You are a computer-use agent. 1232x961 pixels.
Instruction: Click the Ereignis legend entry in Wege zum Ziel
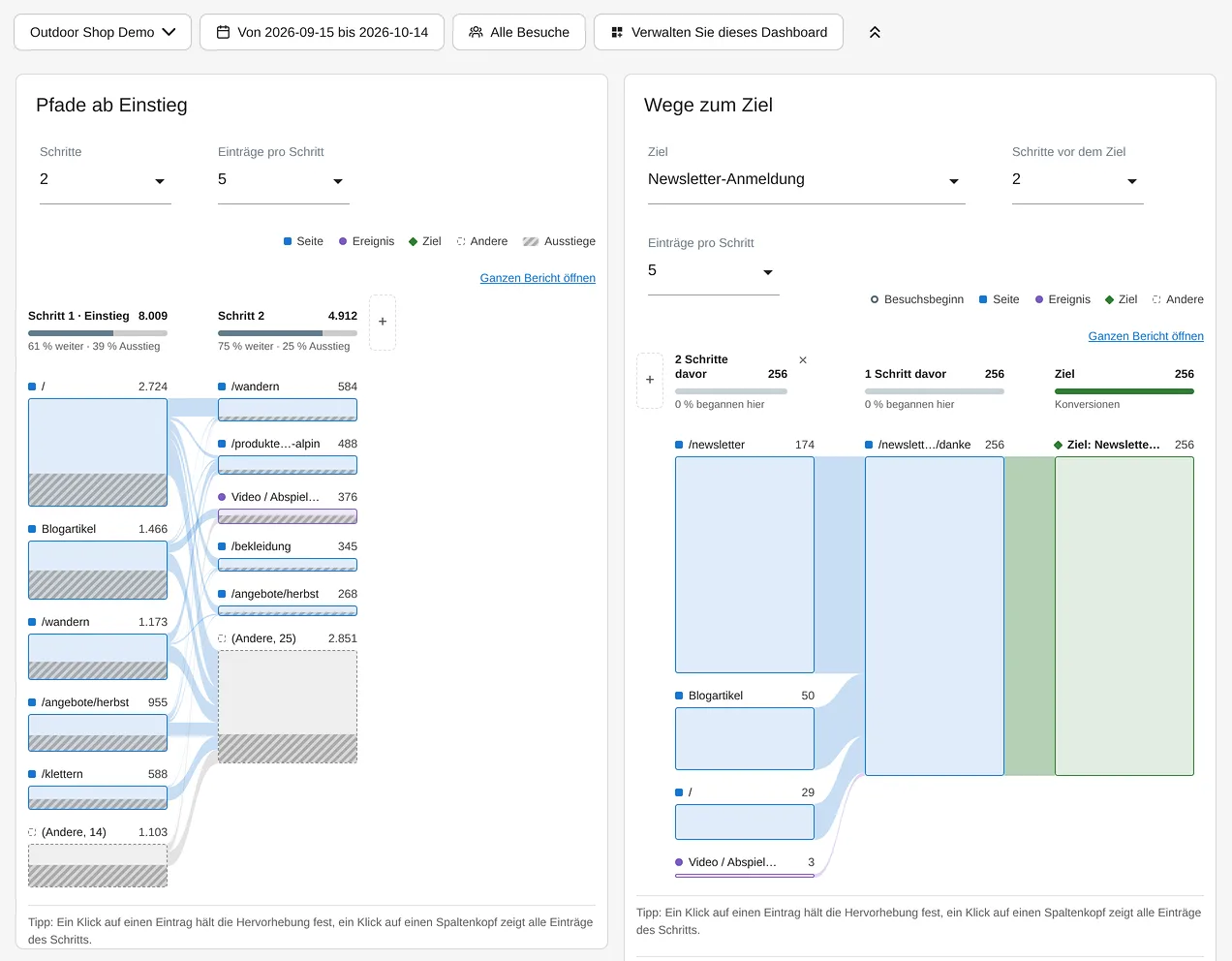pyautogui.click(x=1063, y=299)
